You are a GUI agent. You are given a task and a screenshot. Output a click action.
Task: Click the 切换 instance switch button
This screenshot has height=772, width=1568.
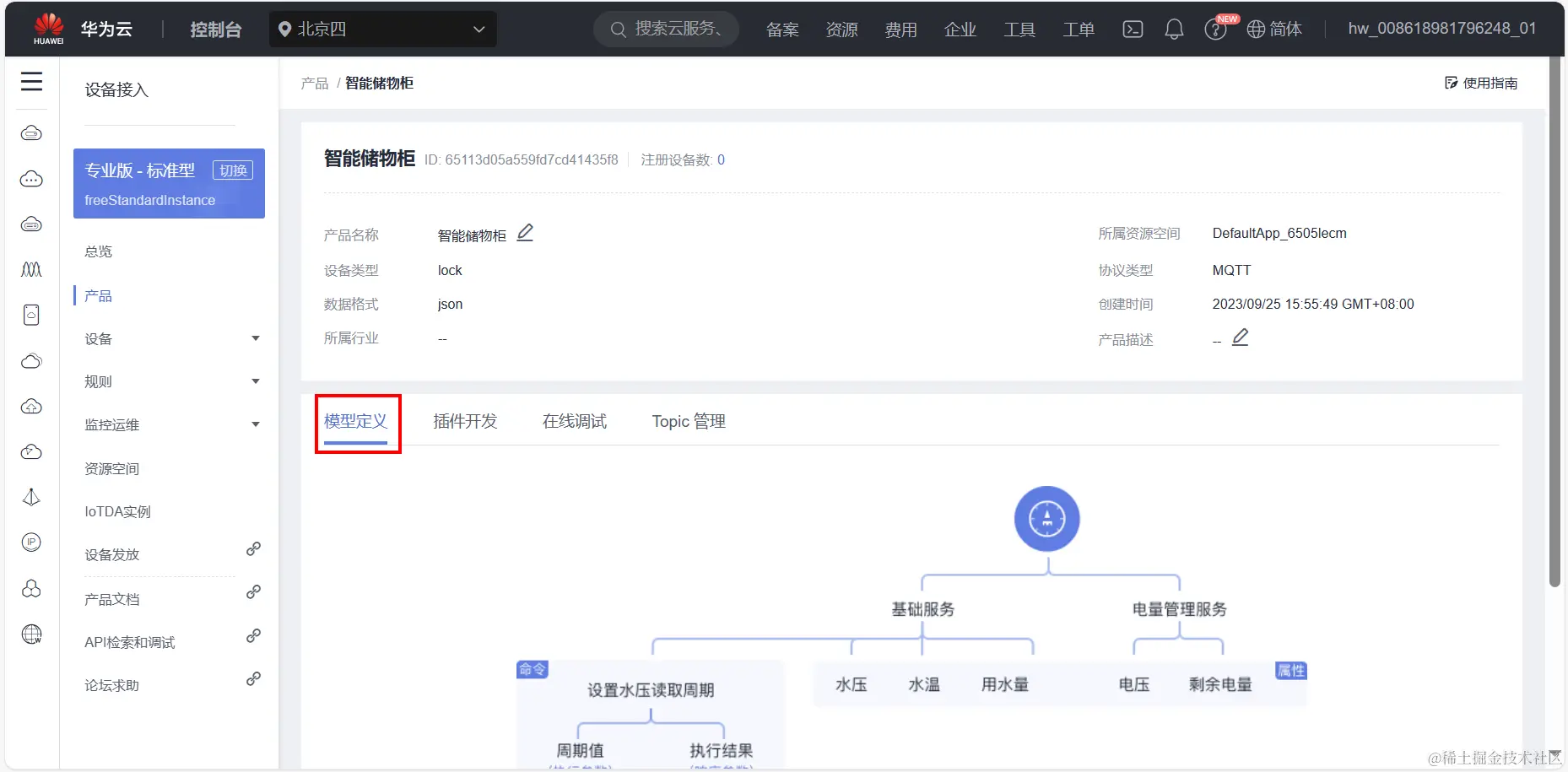point(233,170)
